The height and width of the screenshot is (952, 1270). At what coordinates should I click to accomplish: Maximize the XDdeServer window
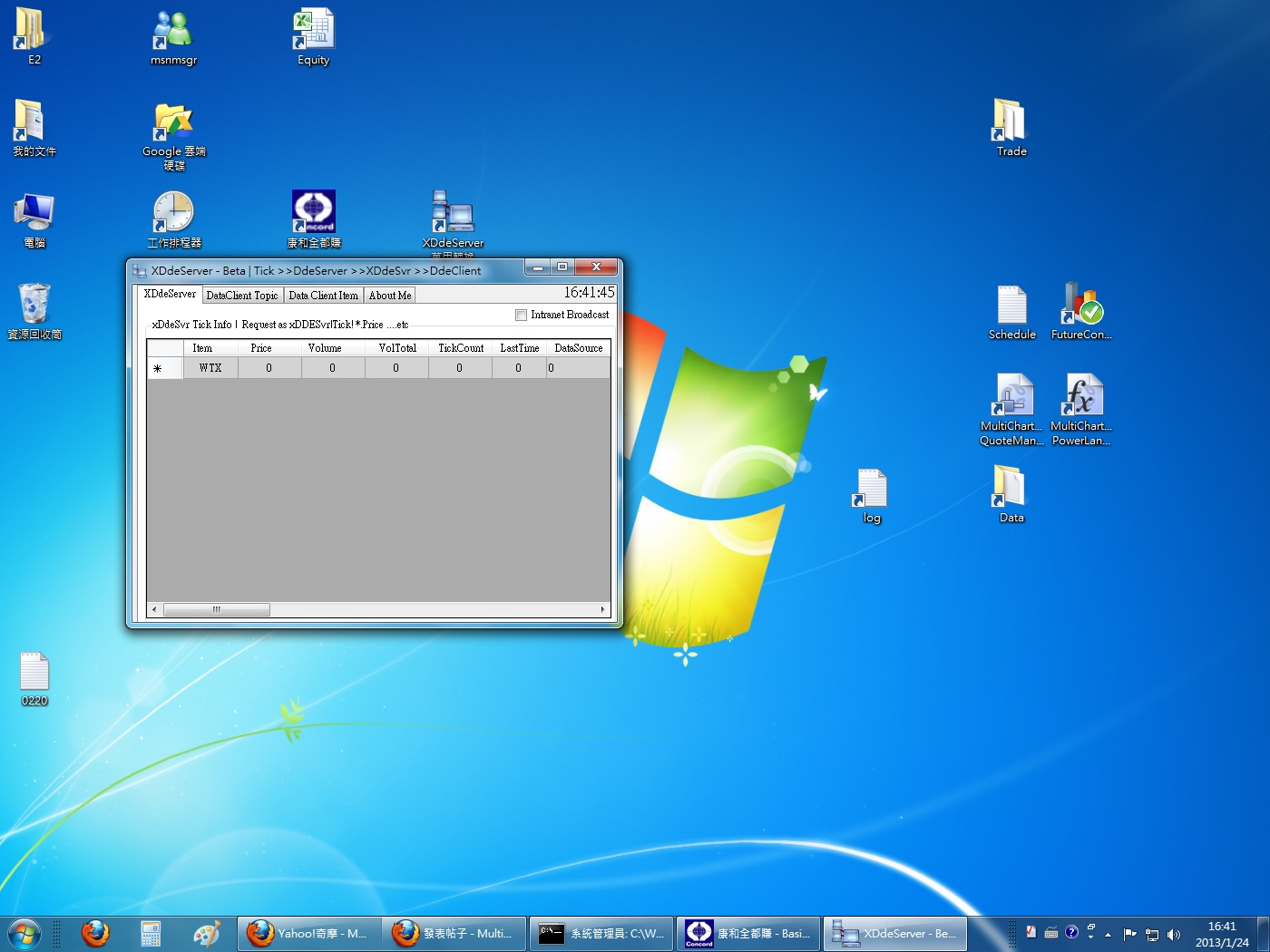coord(562,267)
